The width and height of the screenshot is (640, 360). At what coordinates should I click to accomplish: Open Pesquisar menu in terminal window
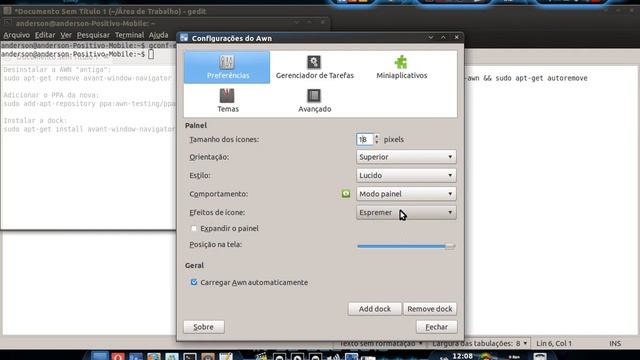(93, 35)
